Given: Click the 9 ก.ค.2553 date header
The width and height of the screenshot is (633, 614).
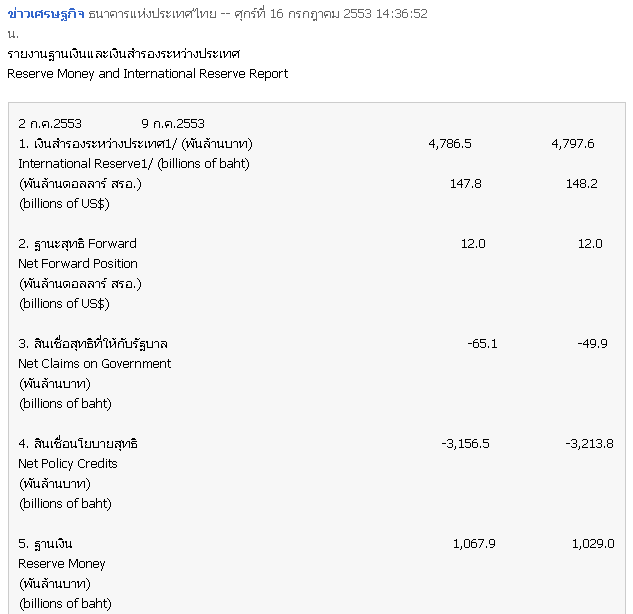Looking at the screenshot, I should tap(173, 124).
